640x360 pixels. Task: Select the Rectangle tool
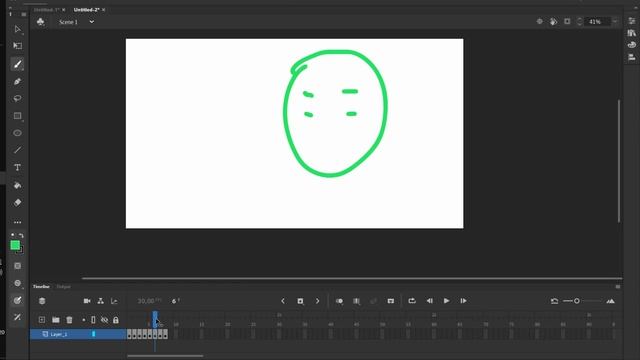point(17,116)
